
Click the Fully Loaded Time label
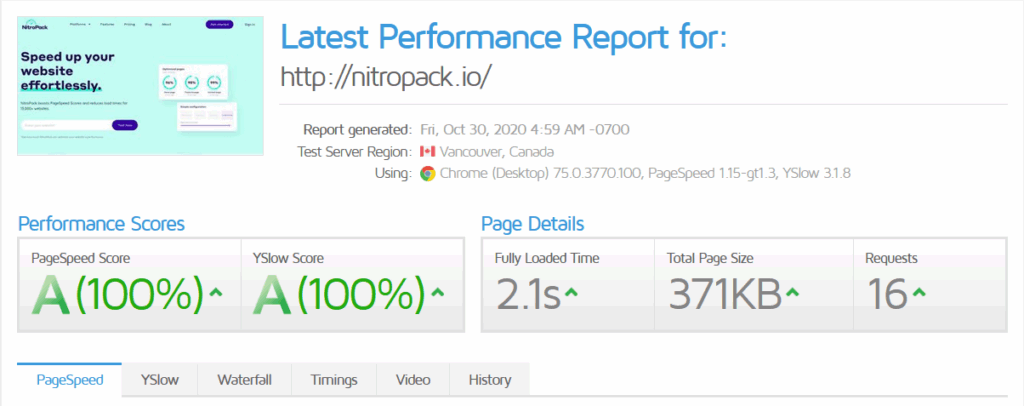(x=547, y=258)
